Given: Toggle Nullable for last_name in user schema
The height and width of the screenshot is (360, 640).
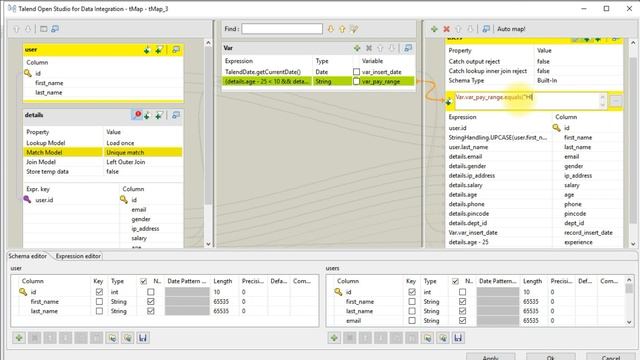Looking at the screenshot, I should (151, 311).
